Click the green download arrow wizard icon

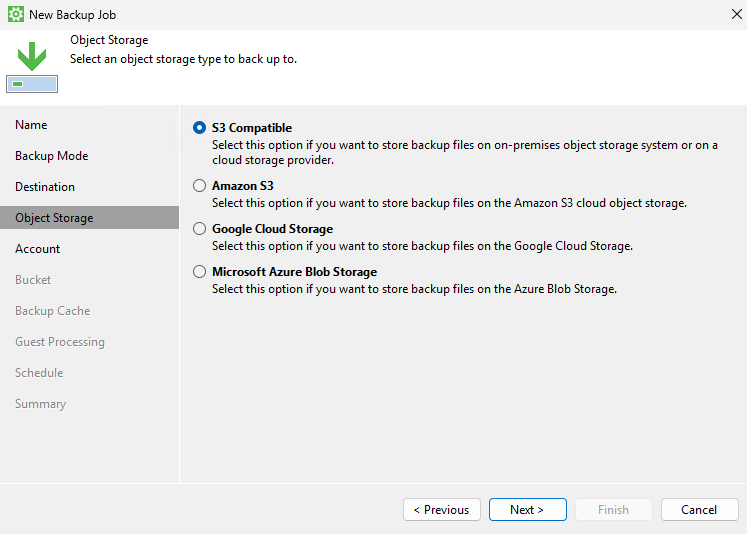coord(32,67)
